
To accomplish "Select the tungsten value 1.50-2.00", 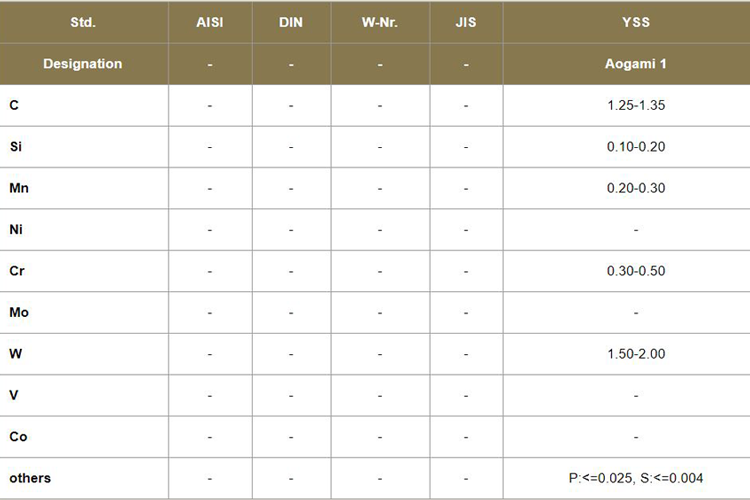I will [636, 354].
